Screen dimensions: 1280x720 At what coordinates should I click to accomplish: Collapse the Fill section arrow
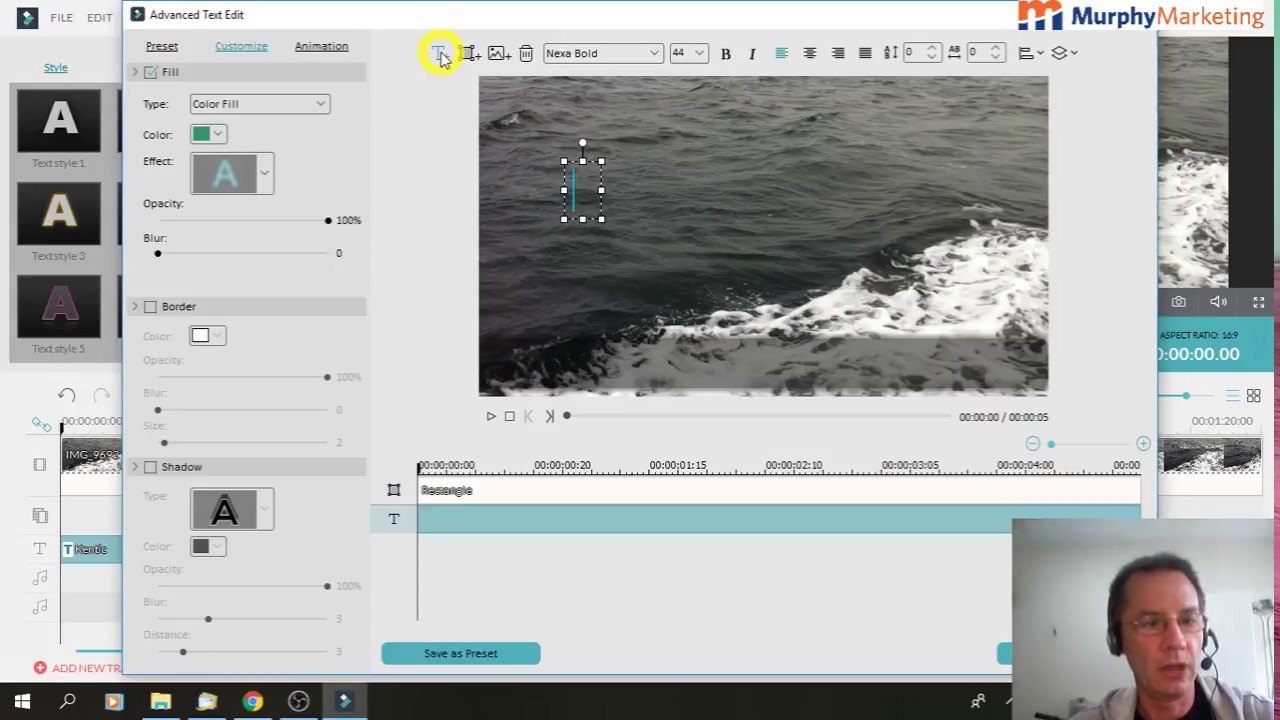(x=135, y=72)
